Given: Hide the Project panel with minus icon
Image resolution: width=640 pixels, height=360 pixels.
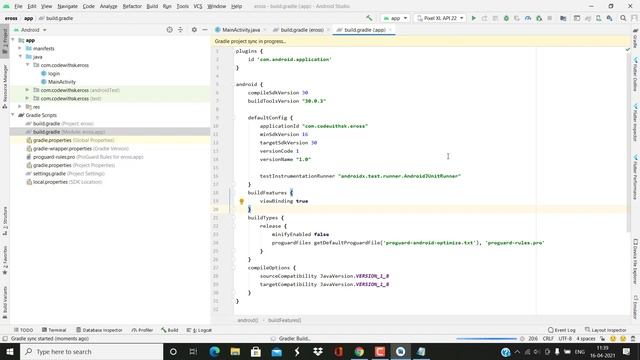Looking at the screenshot, I should 205,30.
